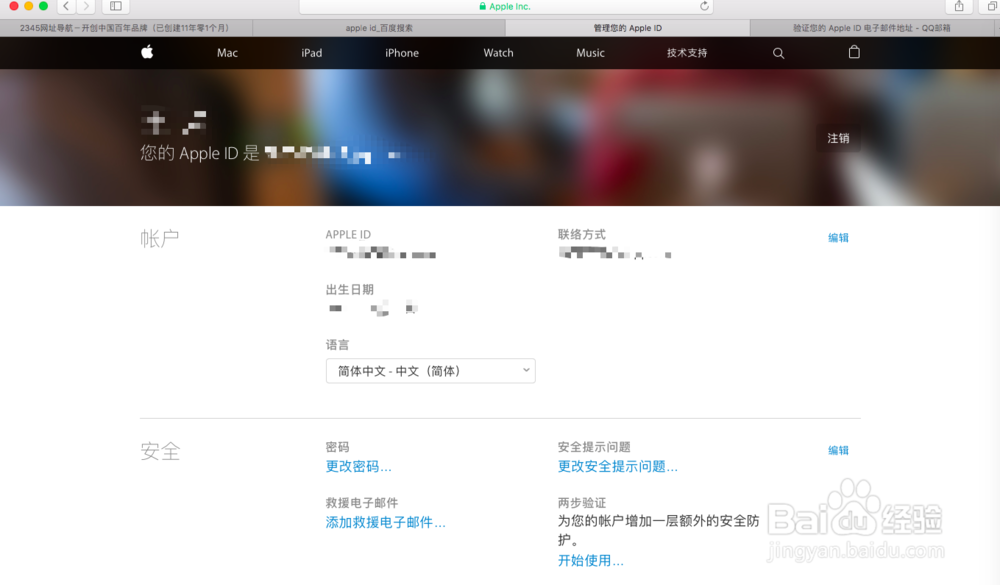Open the shopping bag icon

click(x=854, y=52)
